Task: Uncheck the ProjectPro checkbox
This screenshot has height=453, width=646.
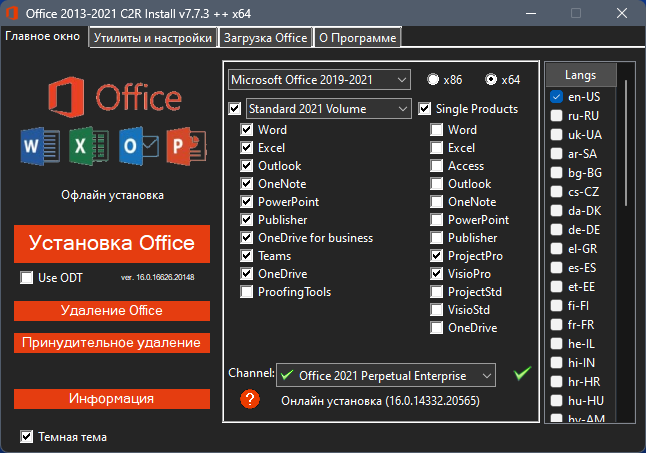Action: 437,256
